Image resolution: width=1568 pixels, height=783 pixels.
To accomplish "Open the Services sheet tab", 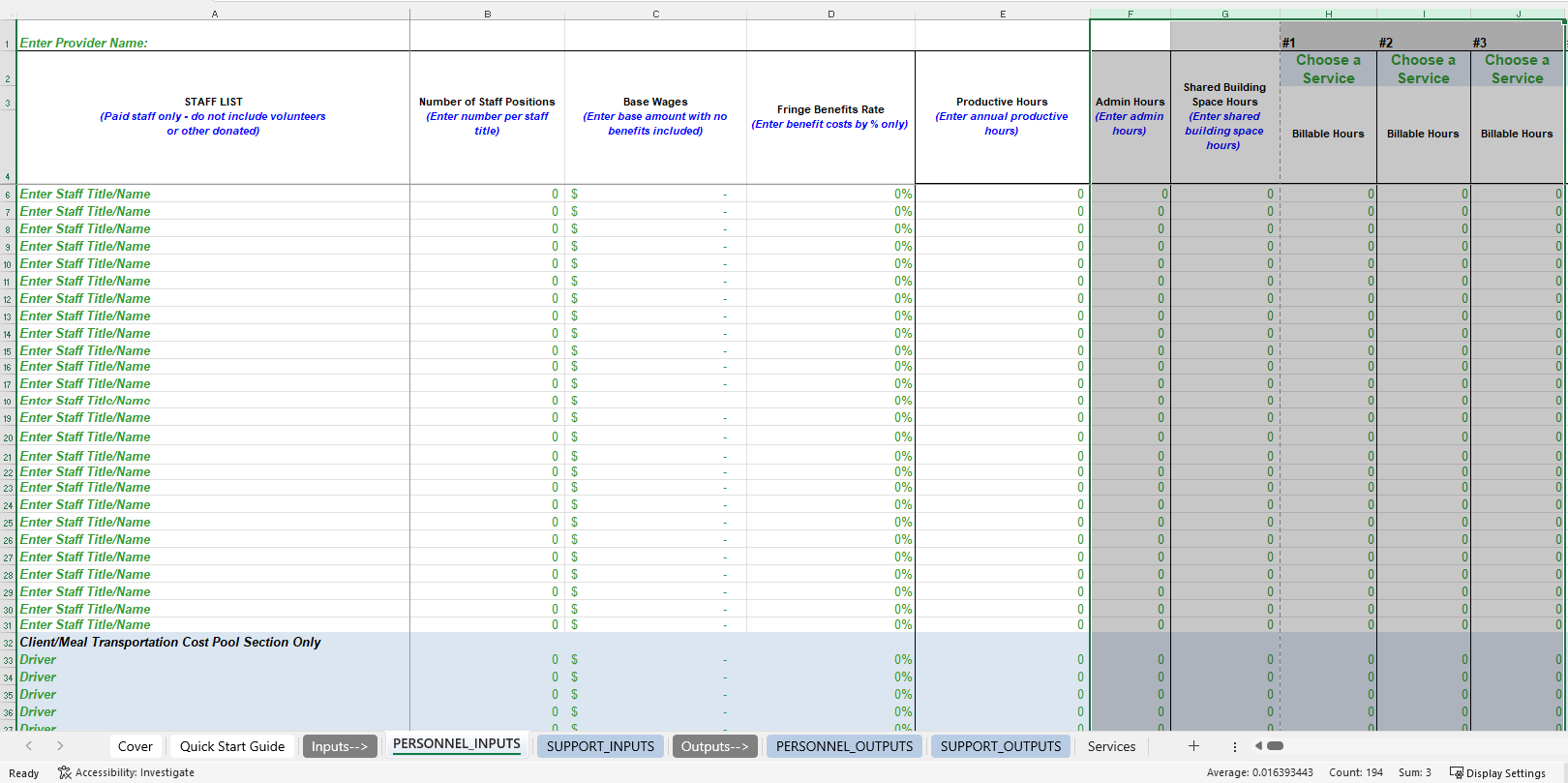I will [x=1111, y=746].
